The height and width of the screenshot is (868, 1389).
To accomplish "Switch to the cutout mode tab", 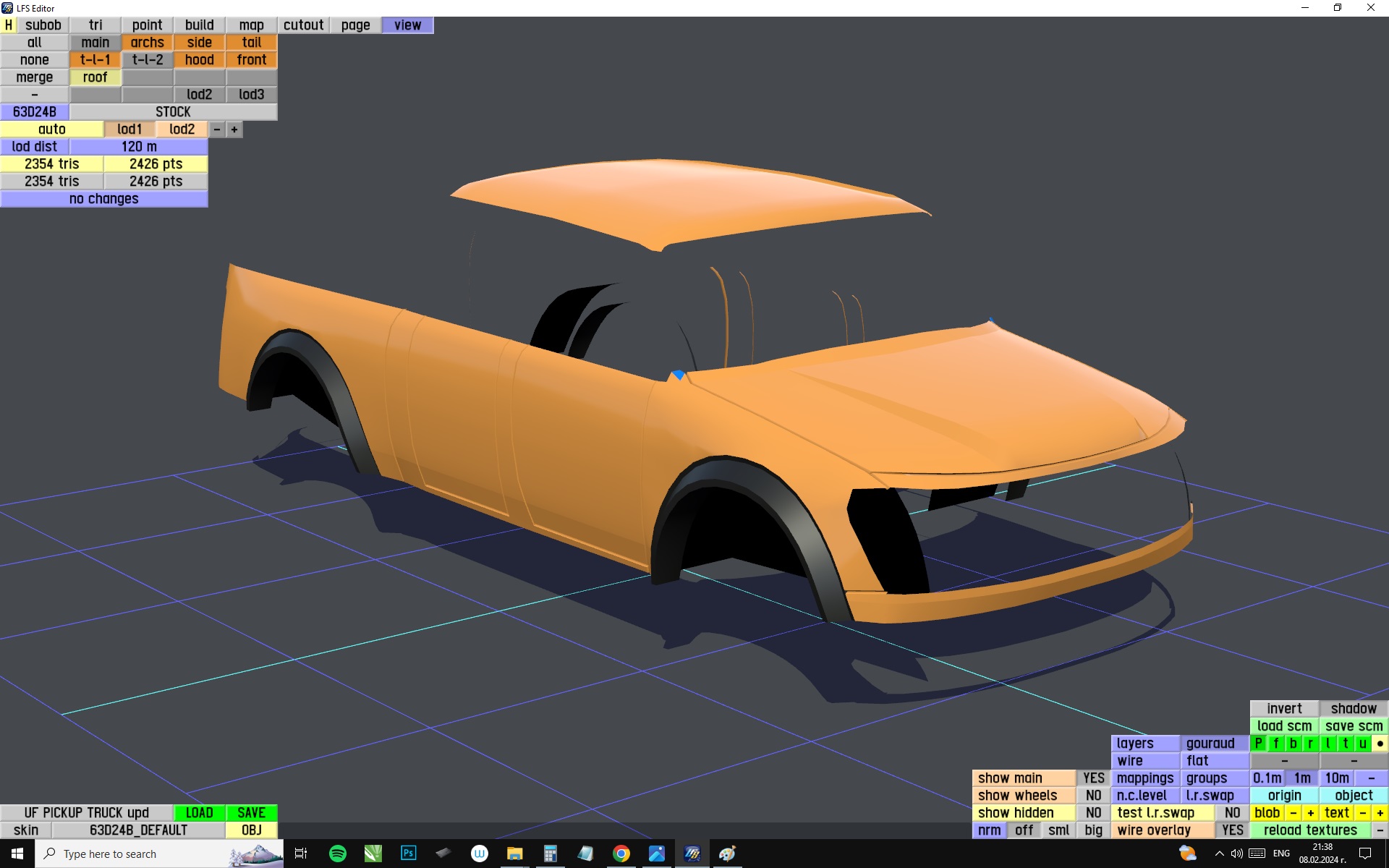I will click(x=303, y=25).
